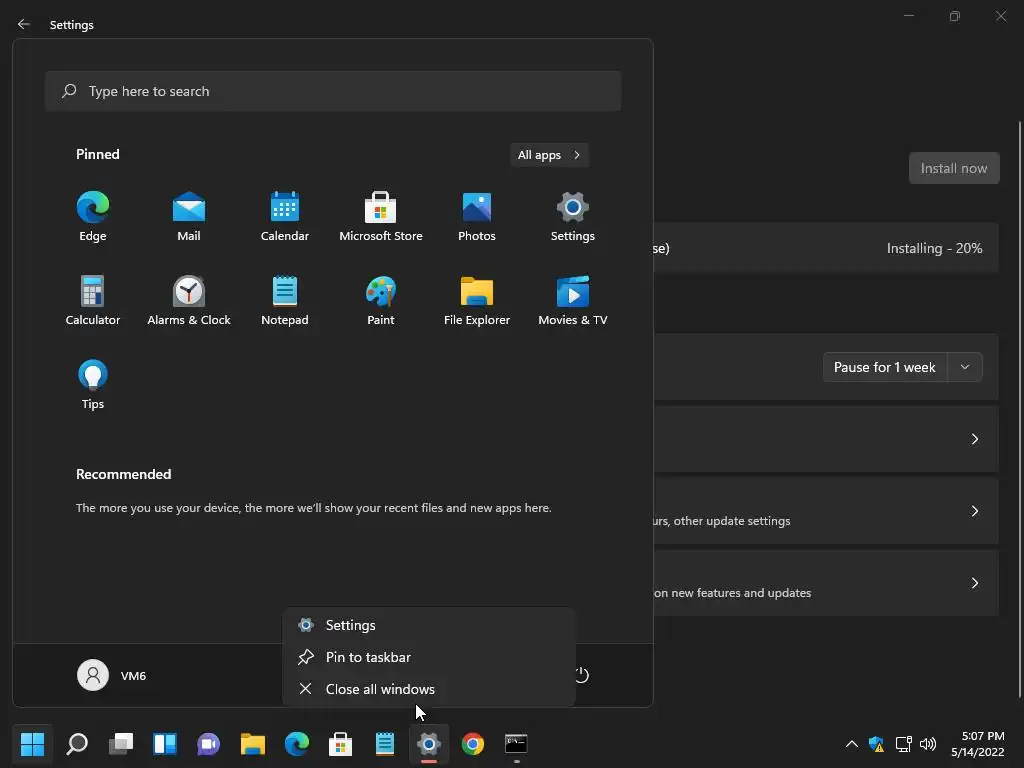Click Pause for 1 week button

(885, 367)
